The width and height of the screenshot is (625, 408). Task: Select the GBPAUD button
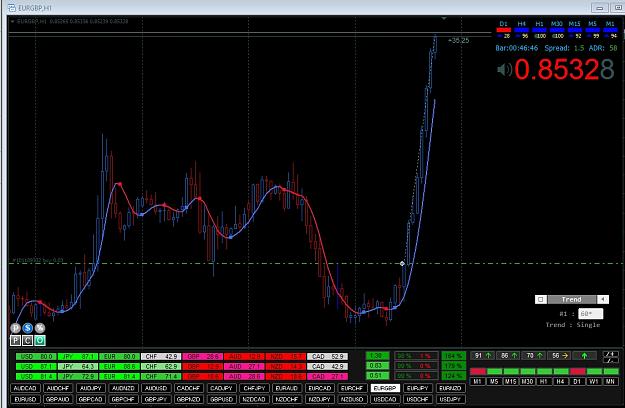point(58,399)
